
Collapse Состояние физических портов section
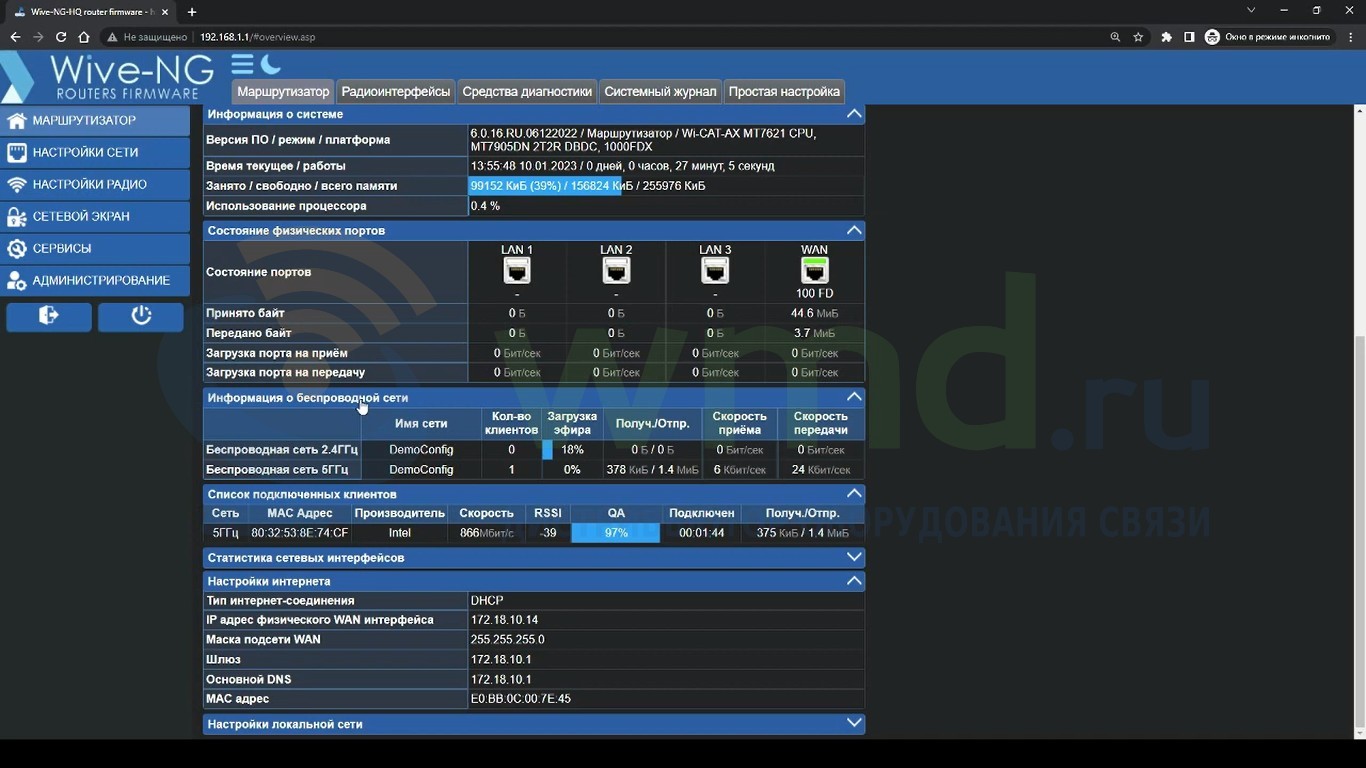854,230
